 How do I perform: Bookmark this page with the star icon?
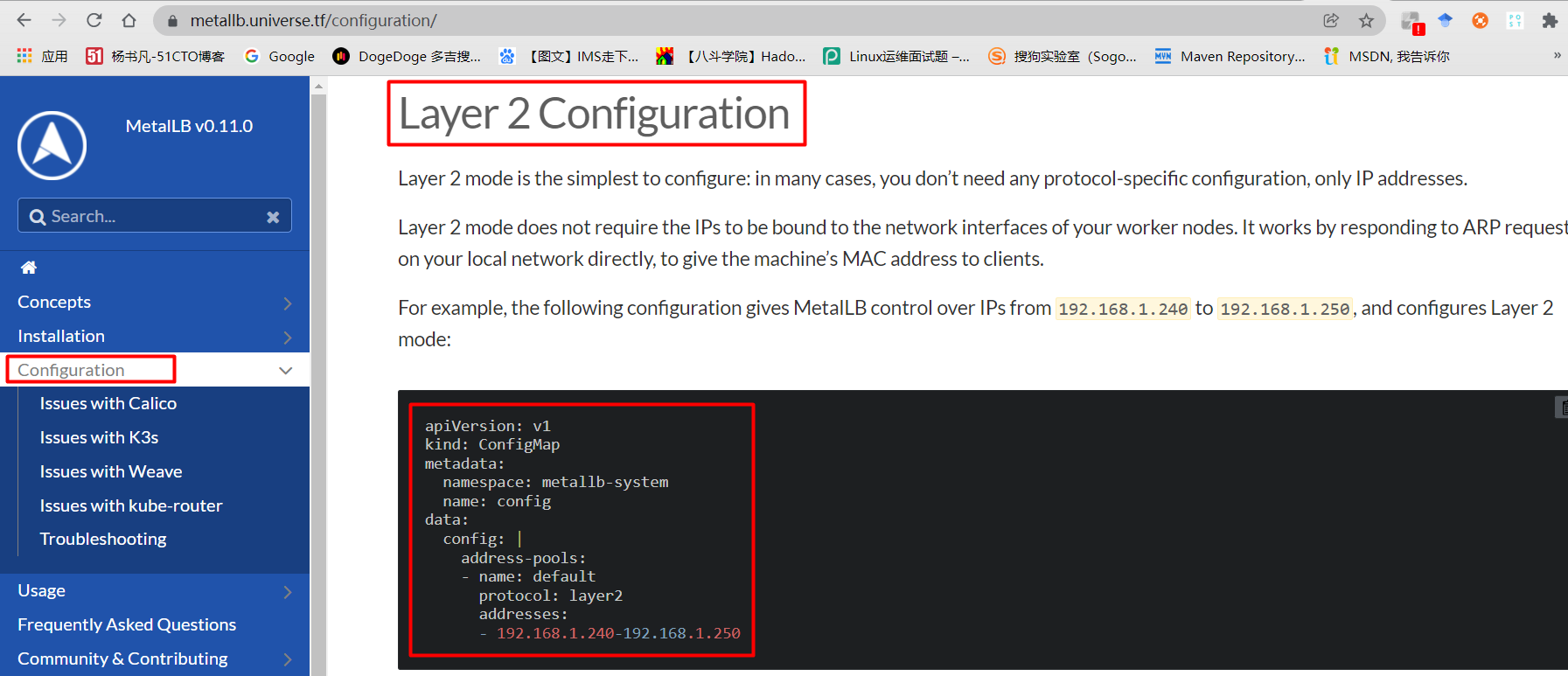[x=1366, y=20]
